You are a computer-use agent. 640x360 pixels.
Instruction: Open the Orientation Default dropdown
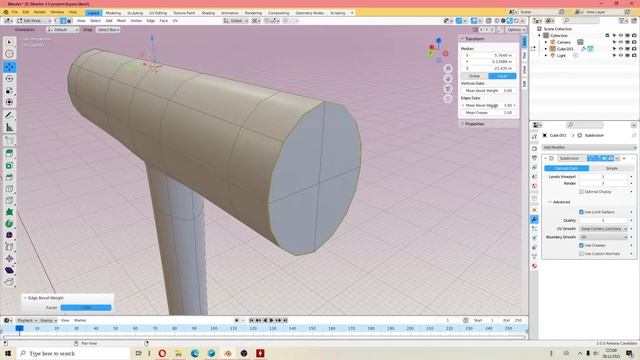tap(62, 30)
